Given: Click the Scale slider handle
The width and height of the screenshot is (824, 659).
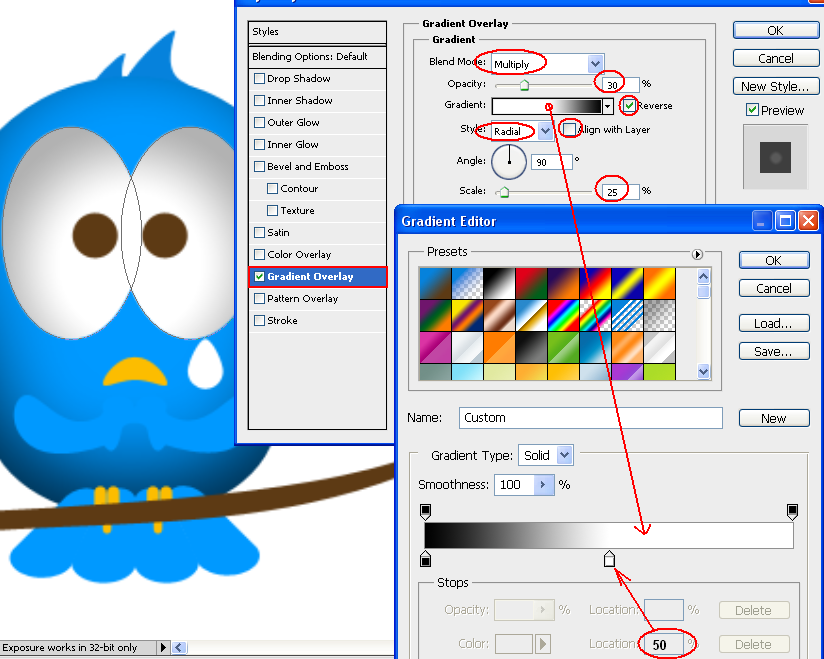Looking at the screenshot, I should (504, 192).
